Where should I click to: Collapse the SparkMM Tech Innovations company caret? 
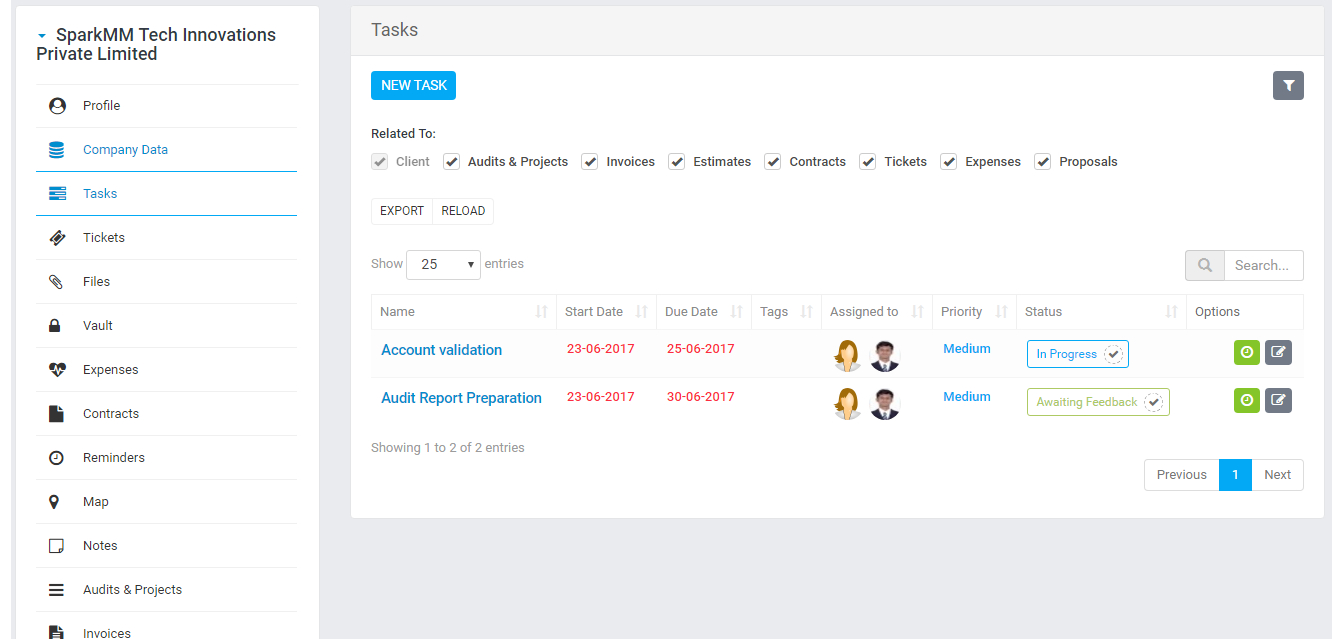tap(42, 36)
